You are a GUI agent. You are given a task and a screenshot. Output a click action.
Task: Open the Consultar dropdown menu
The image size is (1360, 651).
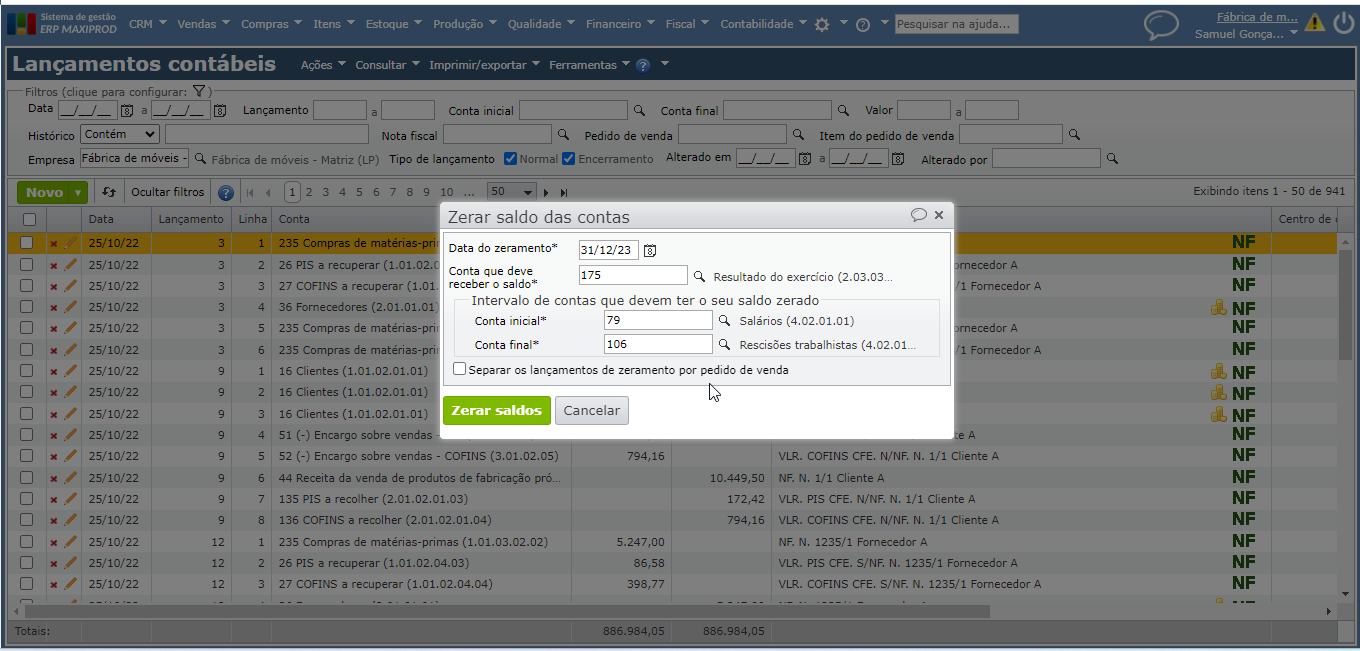tap(388, 65)
